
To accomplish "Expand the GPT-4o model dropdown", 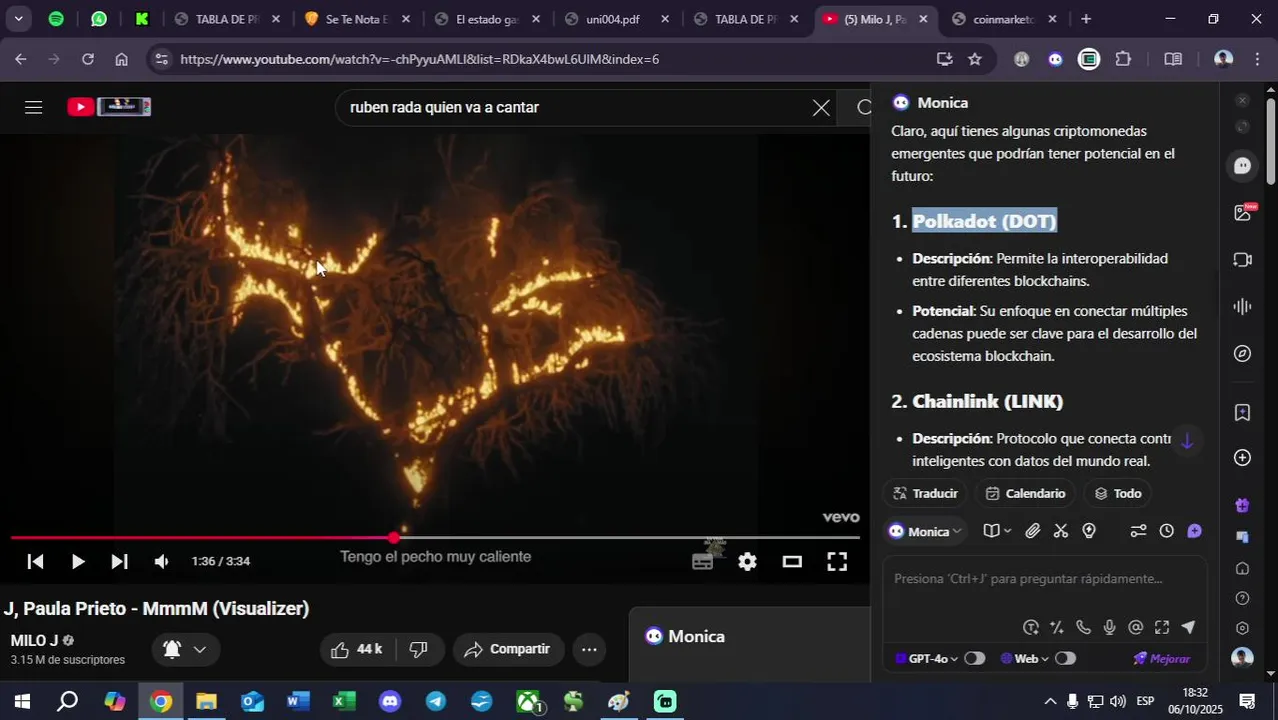I will (926, 659).
